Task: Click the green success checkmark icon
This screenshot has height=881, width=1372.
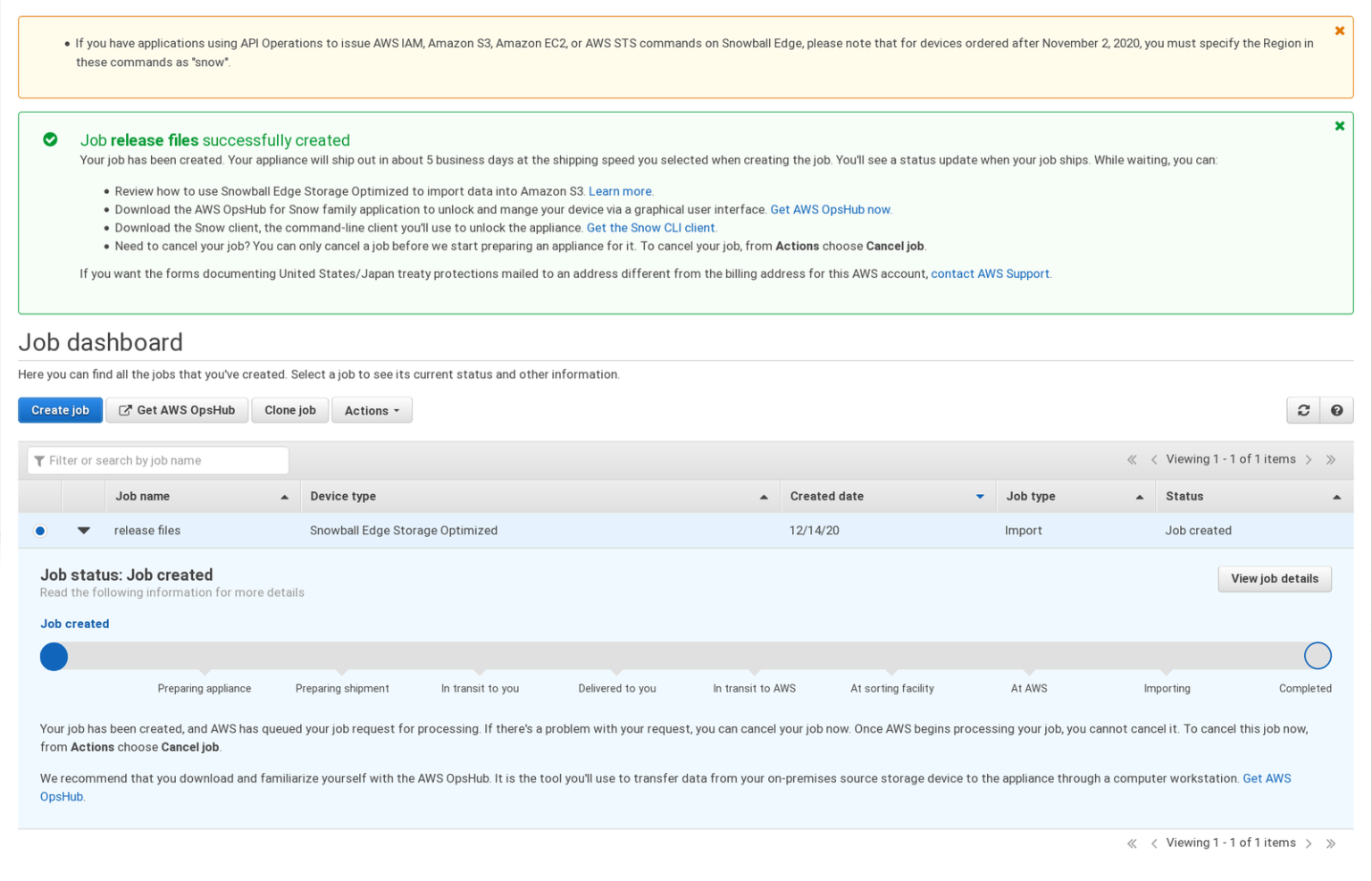Action: [x=50, y=139]
